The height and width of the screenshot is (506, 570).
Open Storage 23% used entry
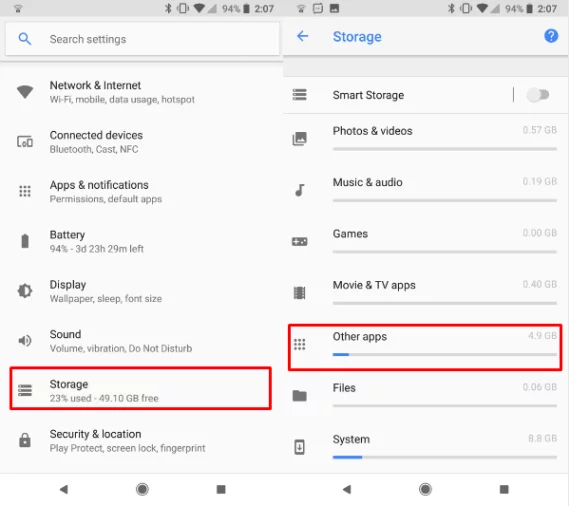pos(141,389)
